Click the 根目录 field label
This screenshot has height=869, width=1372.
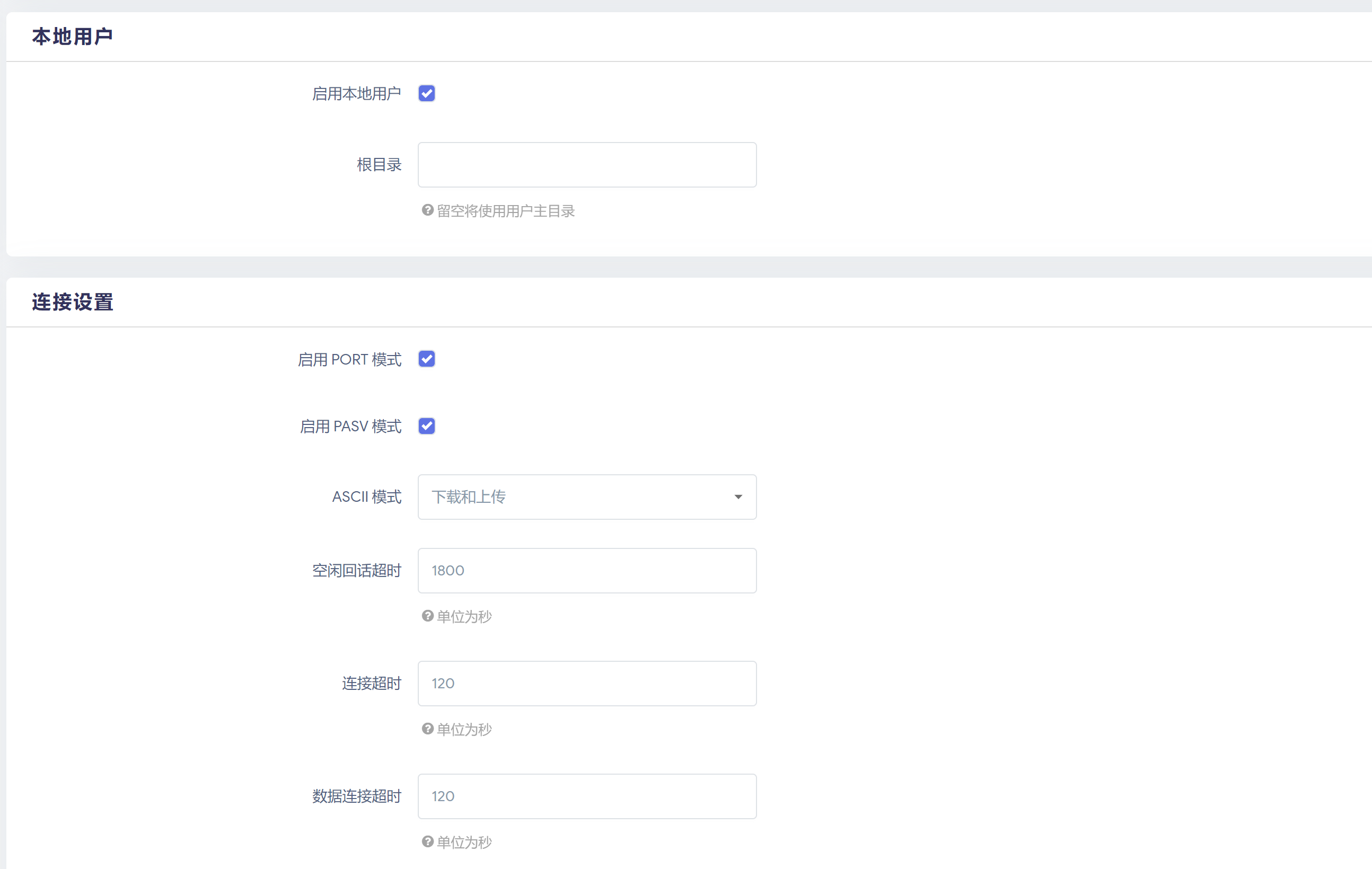click(x=379, y=165)
